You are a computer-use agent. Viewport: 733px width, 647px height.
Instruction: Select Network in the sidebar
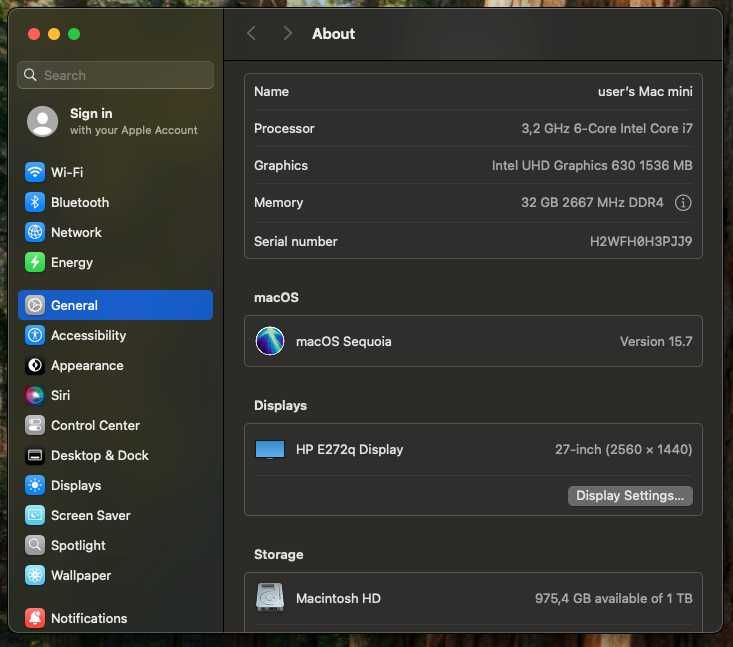click(x=116, y=232)
